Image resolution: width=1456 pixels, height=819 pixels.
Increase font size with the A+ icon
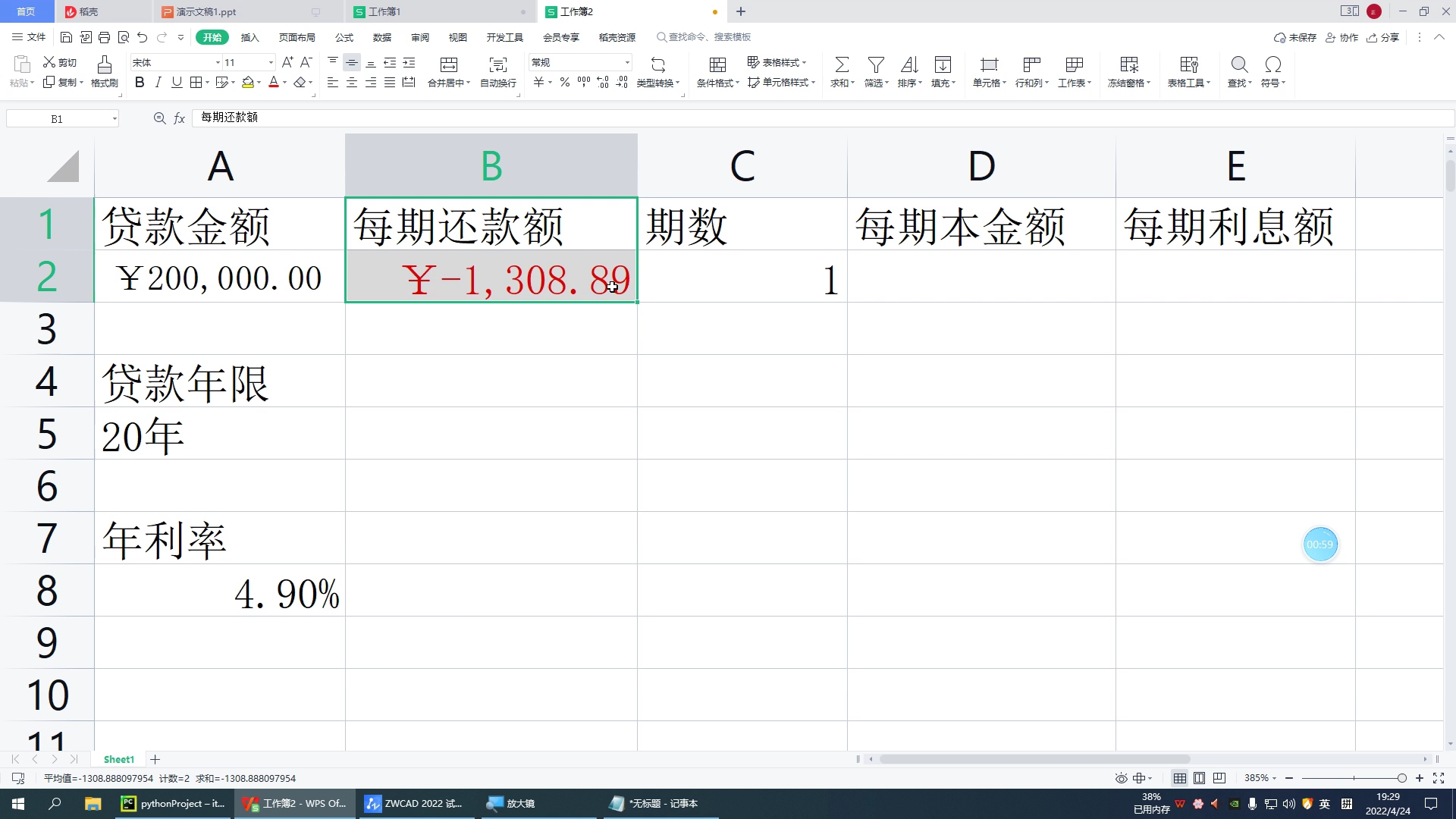click(287, 62)
